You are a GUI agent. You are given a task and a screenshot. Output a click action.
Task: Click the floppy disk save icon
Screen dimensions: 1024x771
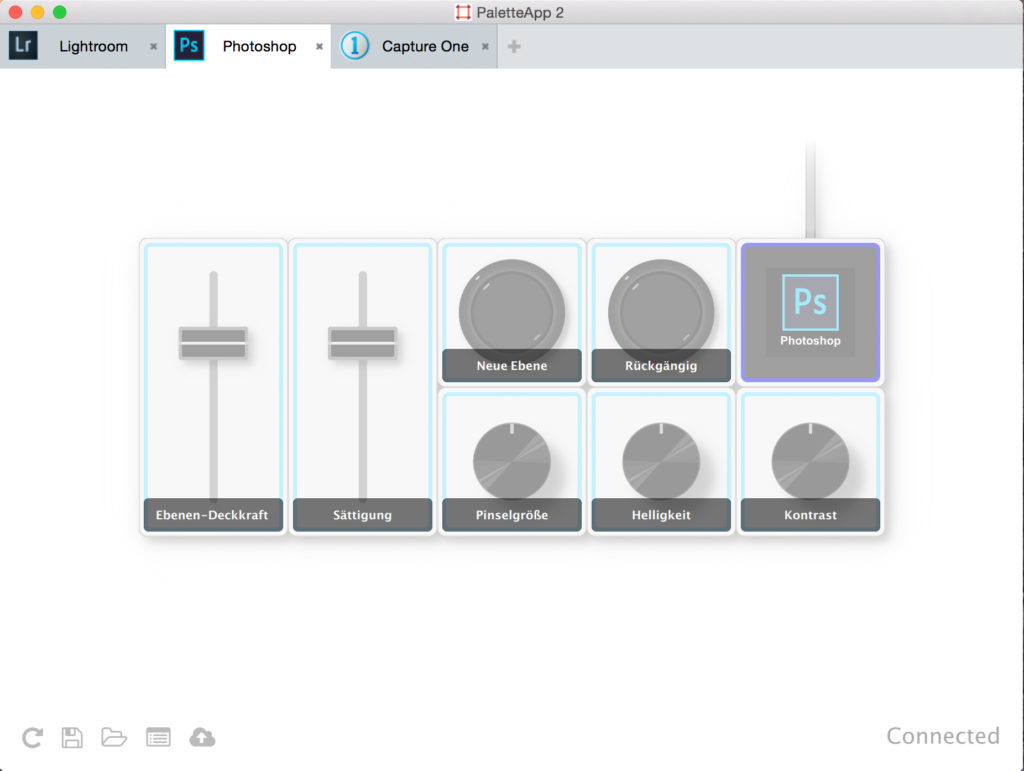click(72, 738)
